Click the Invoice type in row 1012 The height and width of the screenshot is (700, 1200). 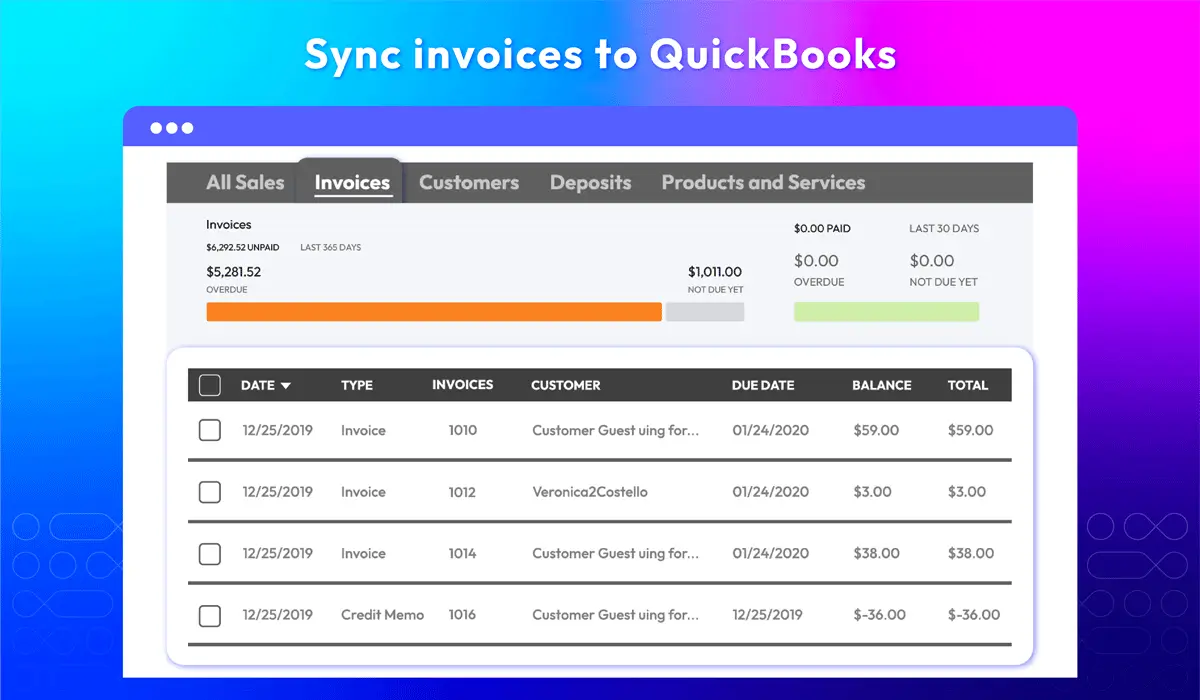(363, 492)
